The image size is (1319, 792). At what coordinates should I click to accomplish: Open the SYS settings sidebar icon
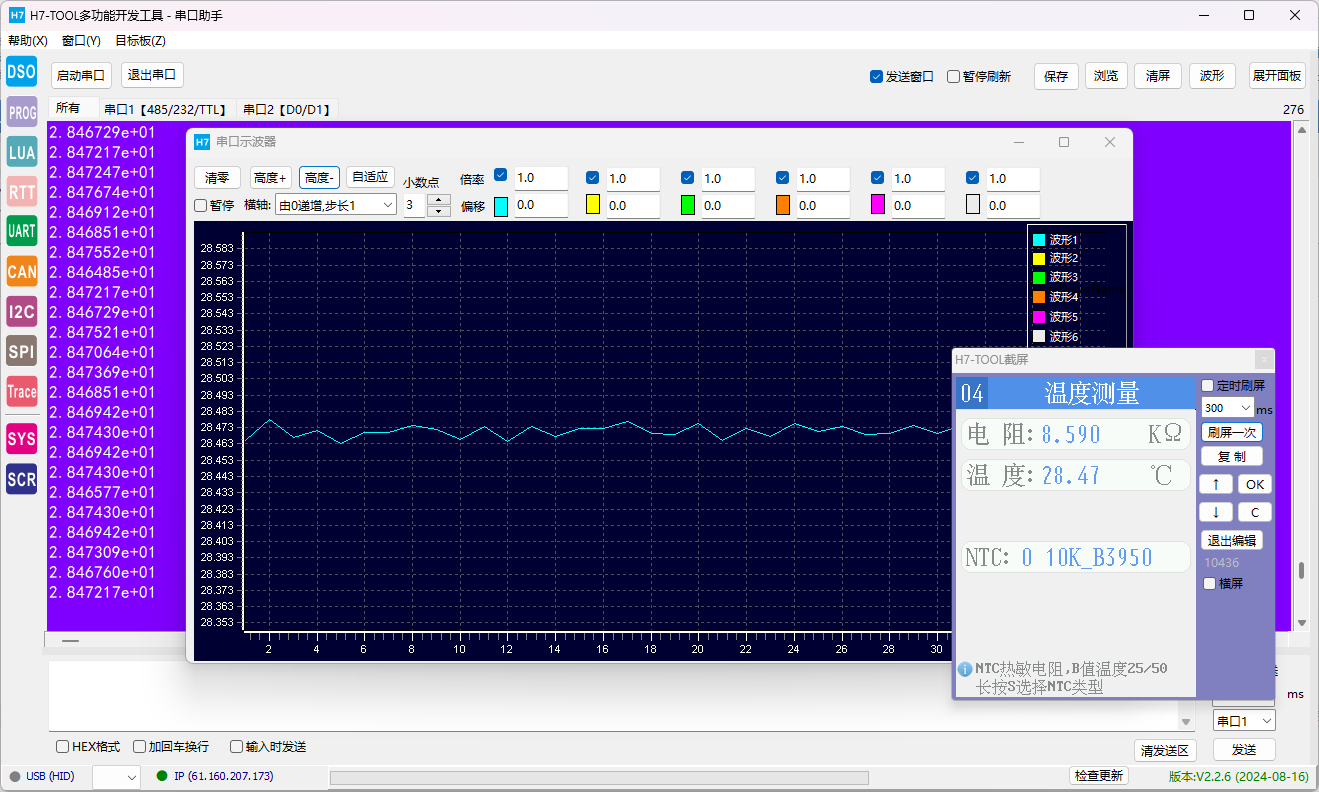pos(21,438)
